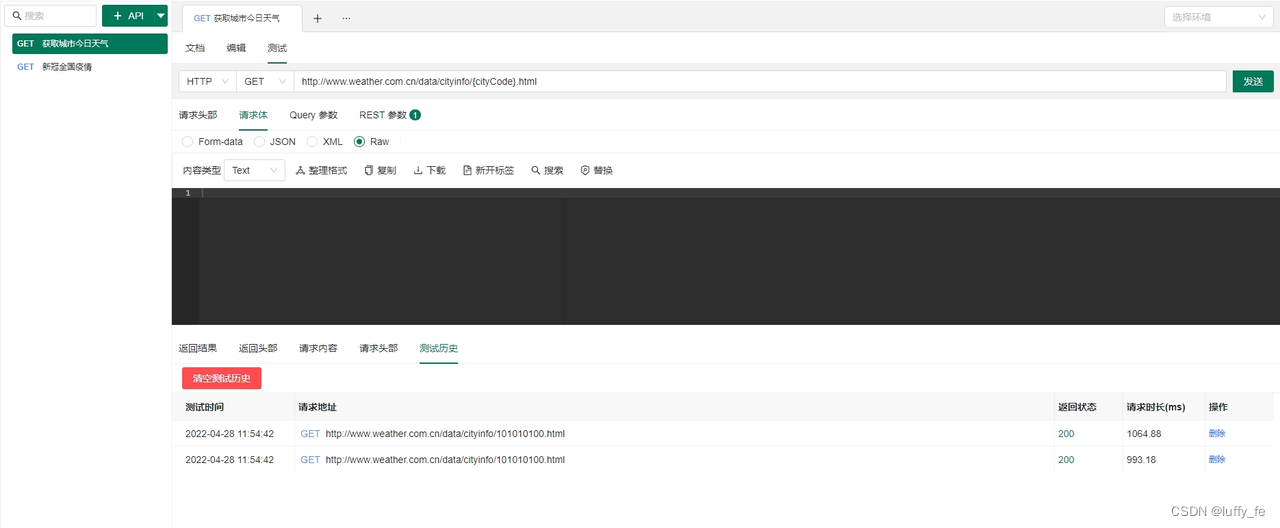Open the more tabs ellipsis menu

346,18
